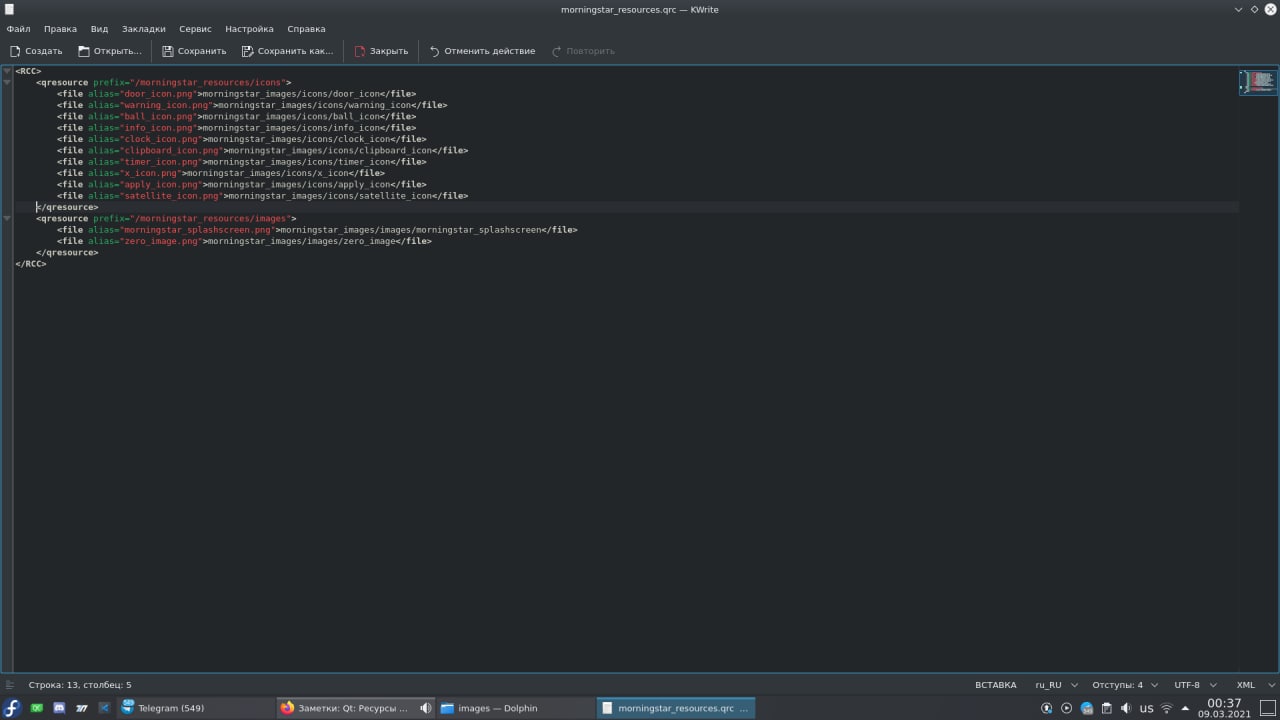1280x720 pixels.
Task: Open the clock showing 00:37
Action: point(1224,708)
